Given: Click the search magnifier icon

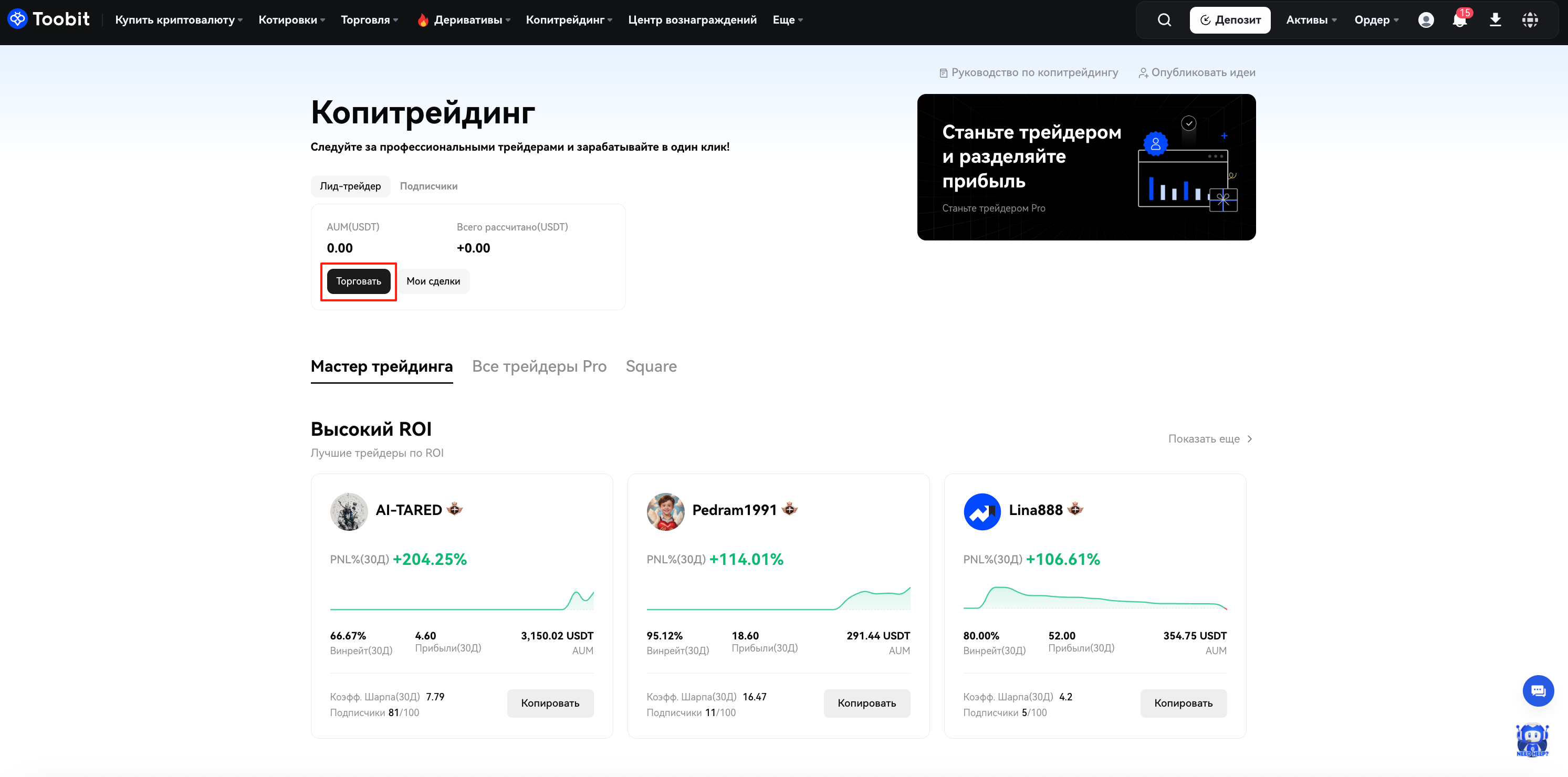Looking at the screenshot, I should click(1164, 20).
